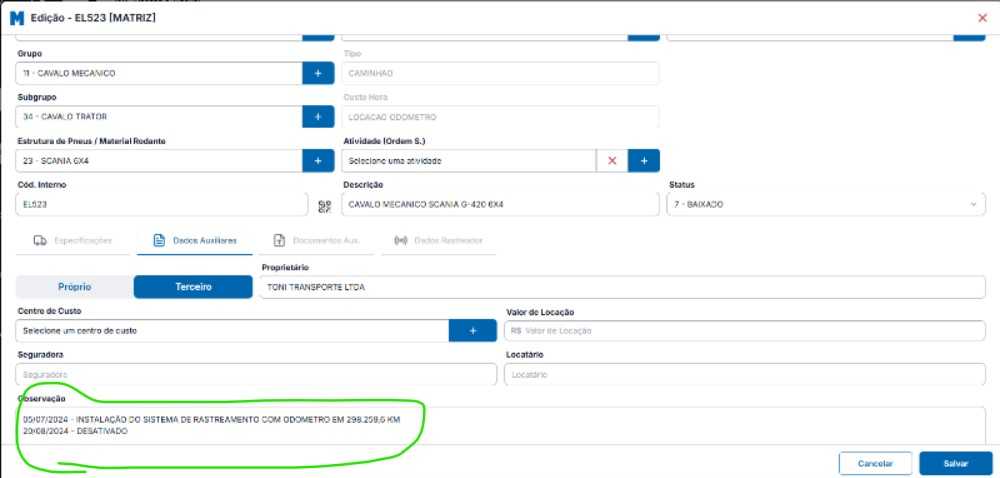Viewport: 1000px width, 478px height.
Task: Open the Status dropdown showing BAIXADO
Action: pyautogui.click(x=825, y=204)
